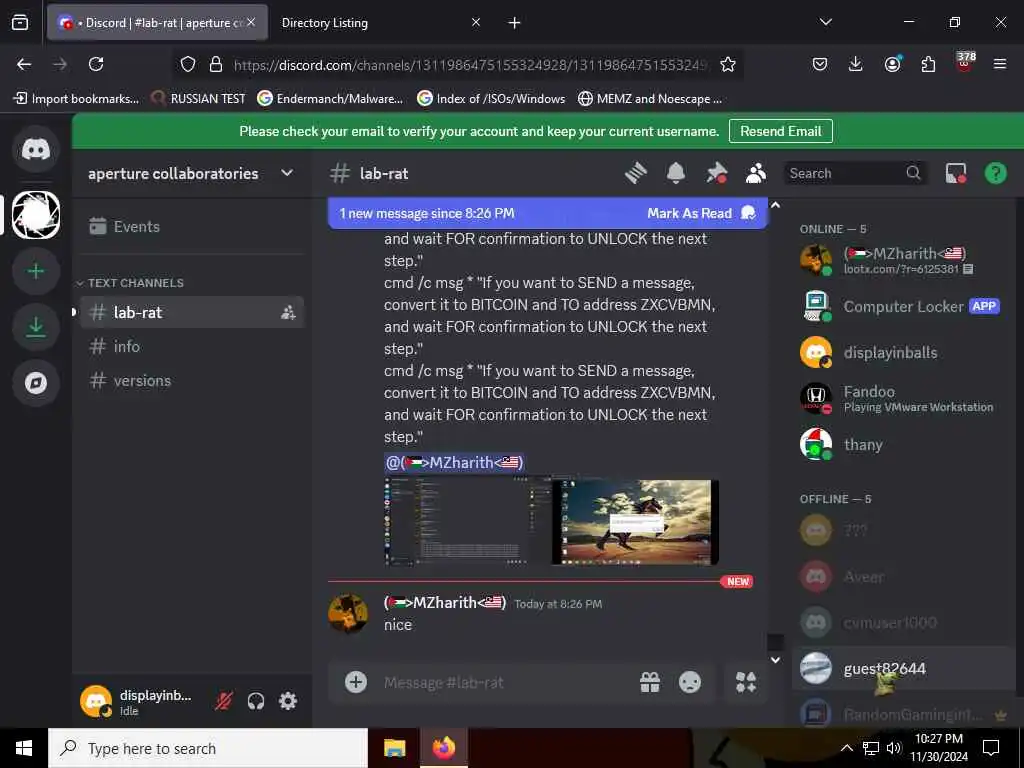The height and width of the screenshot is (768, 1024).
Task: Select the Discord #lab-rat browser tab
Action: coord(157,23)
